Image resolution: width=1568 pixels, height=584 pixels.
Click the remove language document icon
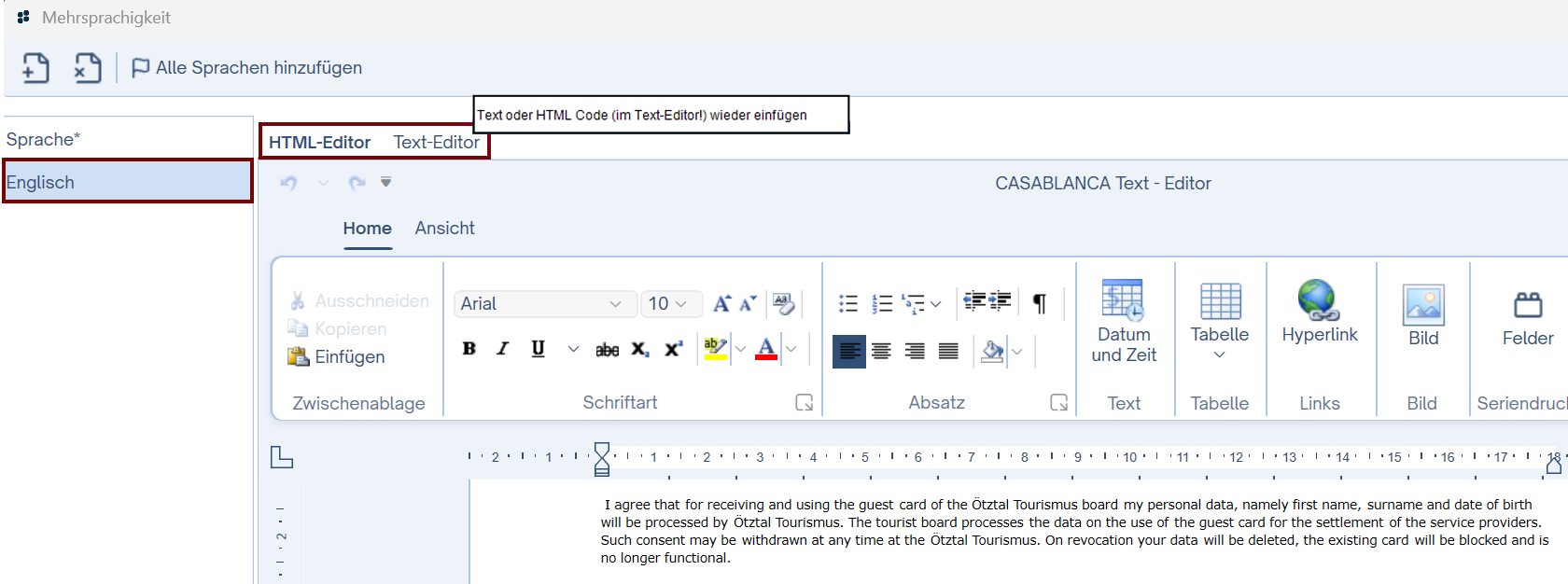tap(88, 67)
